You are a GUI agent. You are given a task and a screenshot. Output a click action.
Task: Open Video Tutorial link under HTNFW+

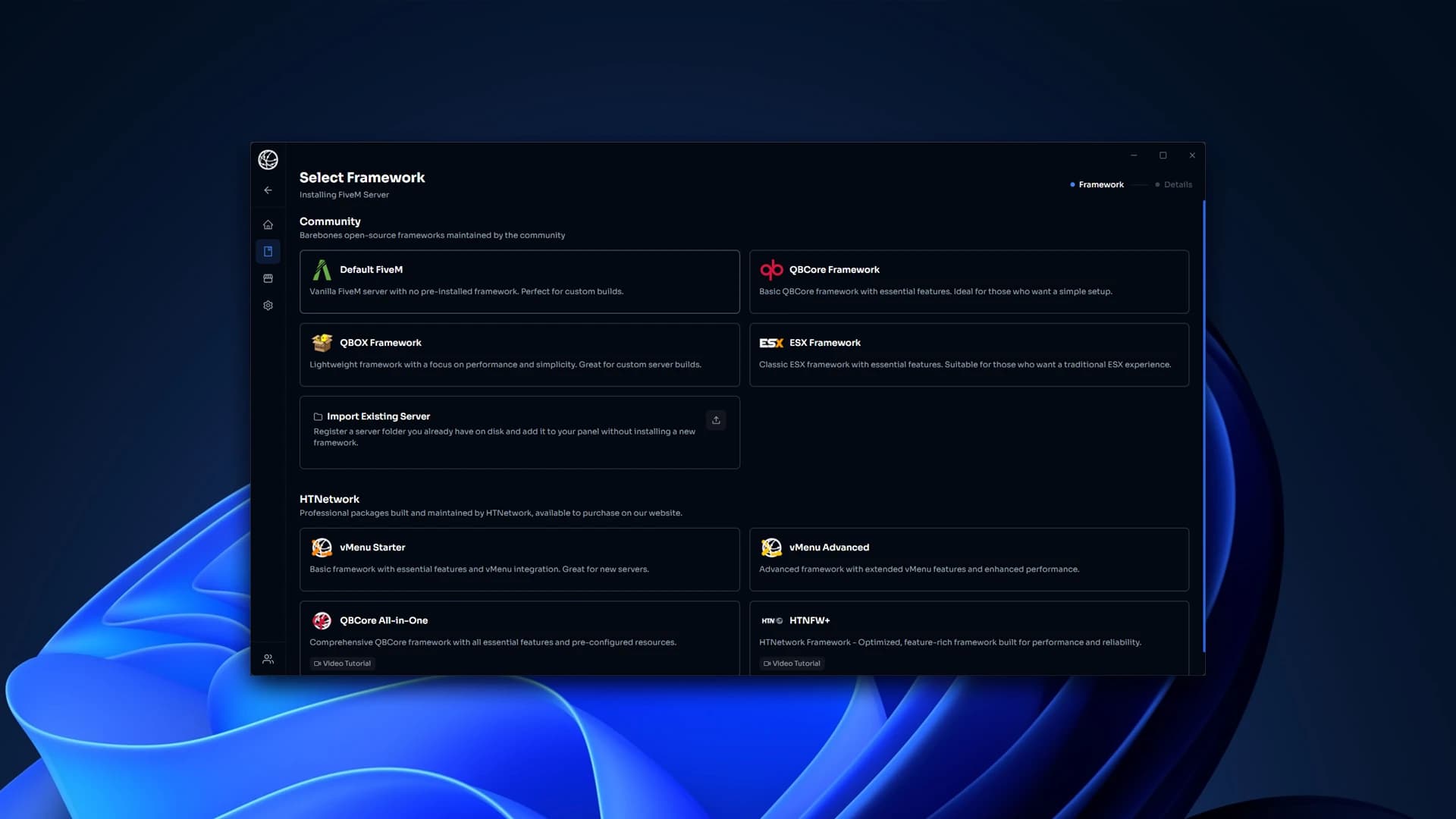tap(792, 664)
